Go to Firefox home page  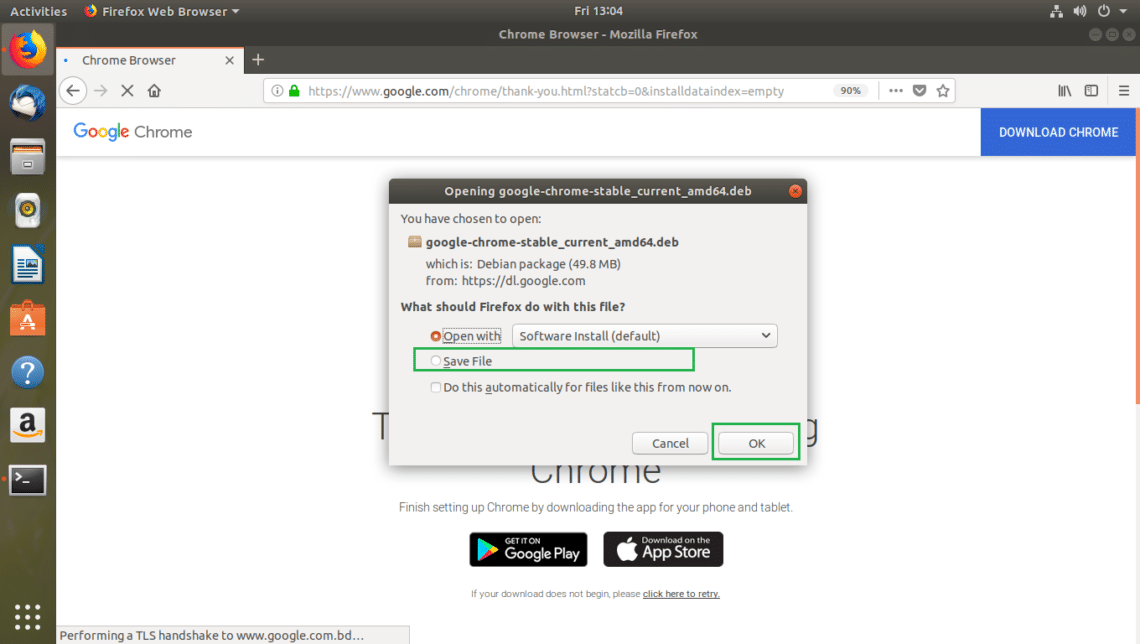coord(154,91)
